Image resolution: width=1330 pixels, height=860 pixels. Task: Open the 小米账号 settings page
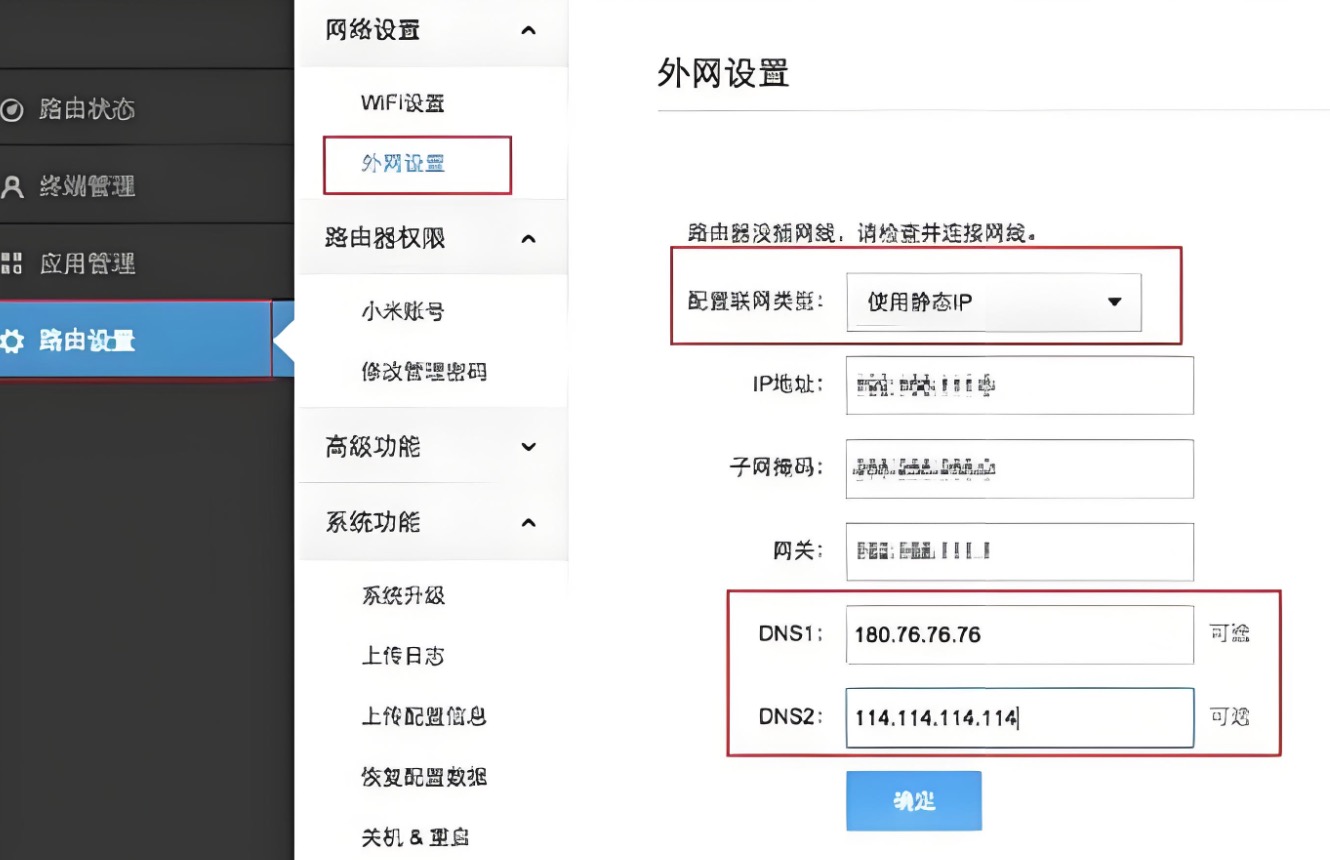pyautogui.click(x=402, y=312)
